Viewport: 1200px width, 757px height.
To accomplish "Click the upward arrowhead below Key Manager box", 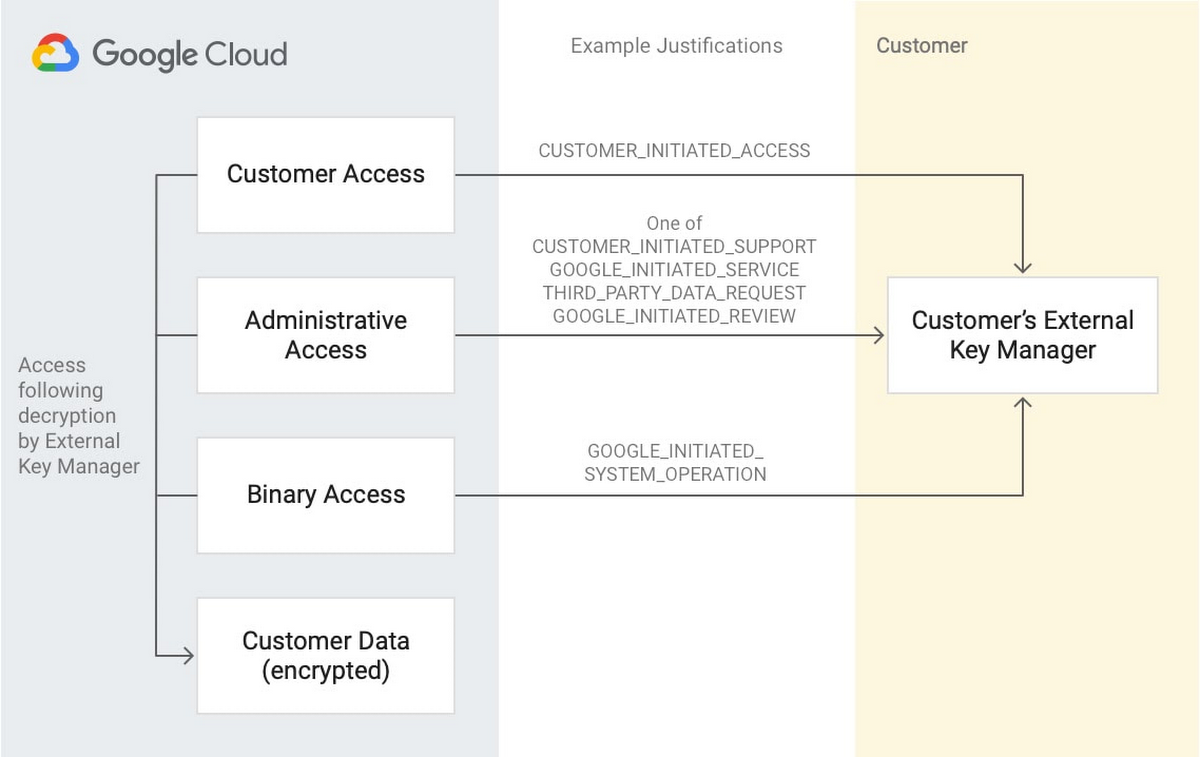I will 1022,403.
